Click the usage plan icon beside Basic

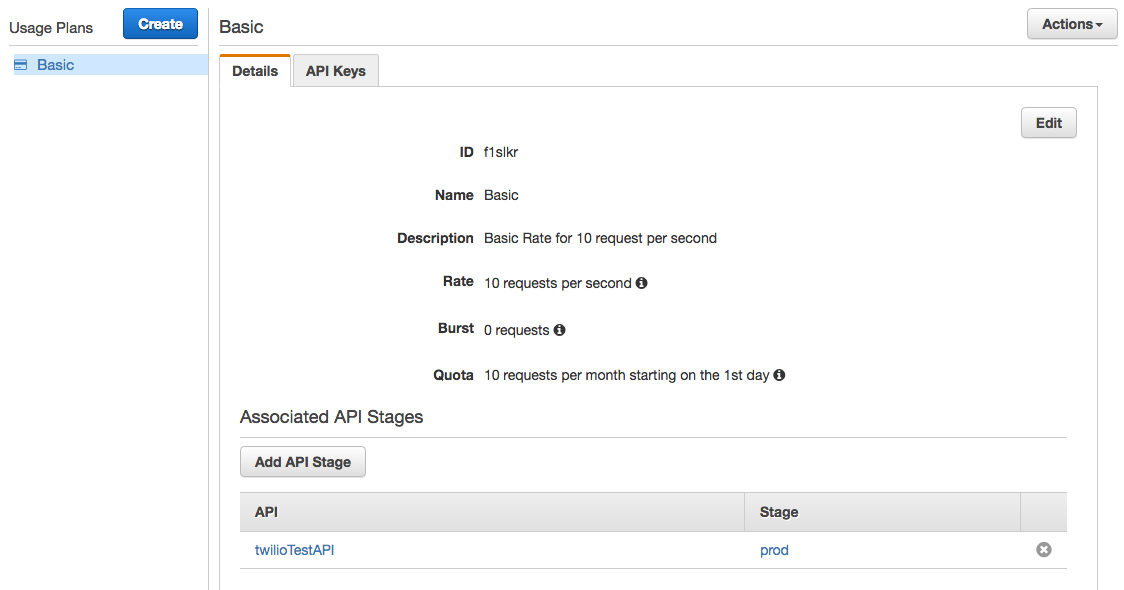click(21, 65)
